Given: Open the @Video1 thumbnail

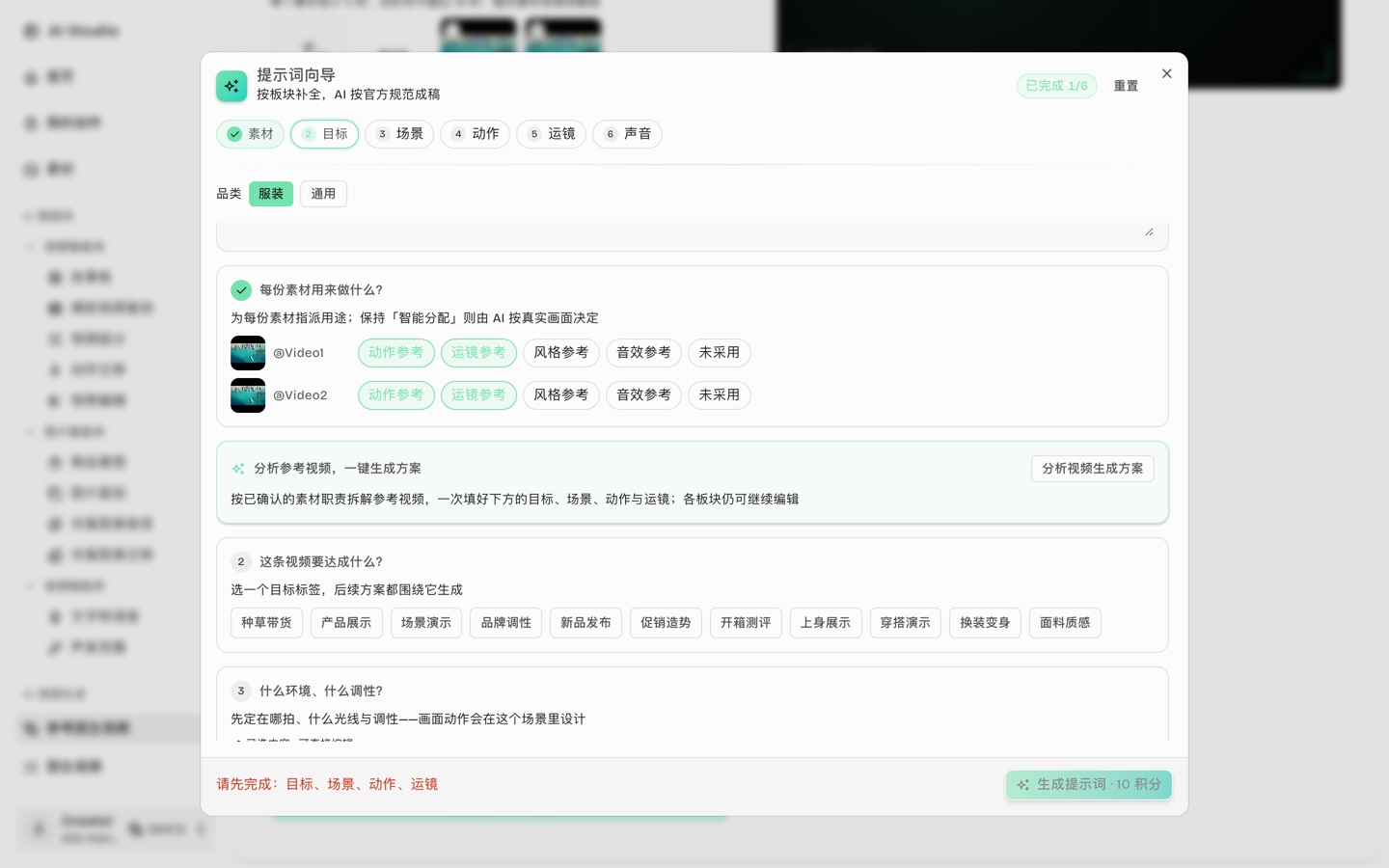Looking at the screenshot, I should (x=248, y=353).
